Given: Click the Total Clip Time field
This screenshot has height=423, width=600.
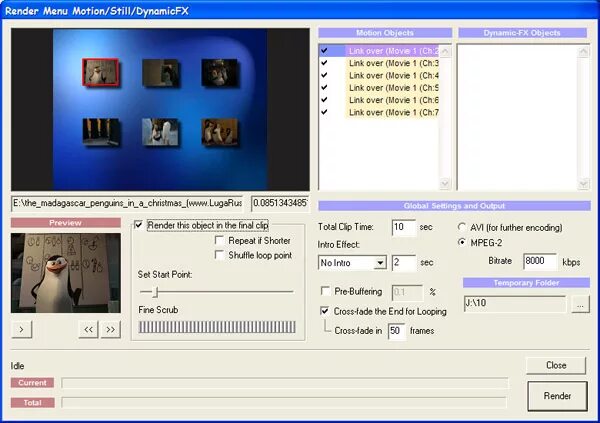Looking at the screenshot, I should 404,227.
